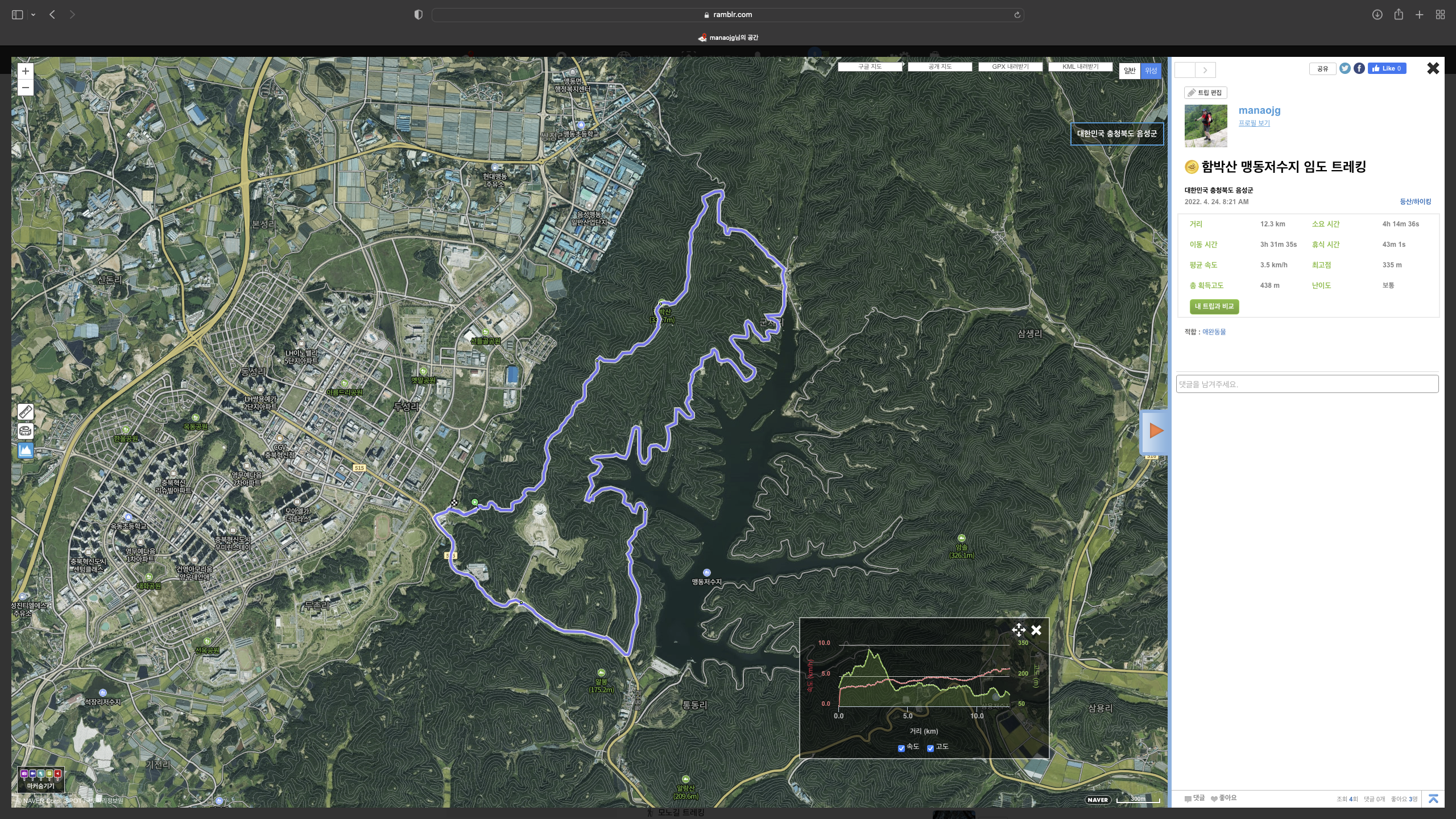The width and height of the screenshot is (1456, 819).
Task: Click the map zoom in plus button
Action: pos(25,71)
